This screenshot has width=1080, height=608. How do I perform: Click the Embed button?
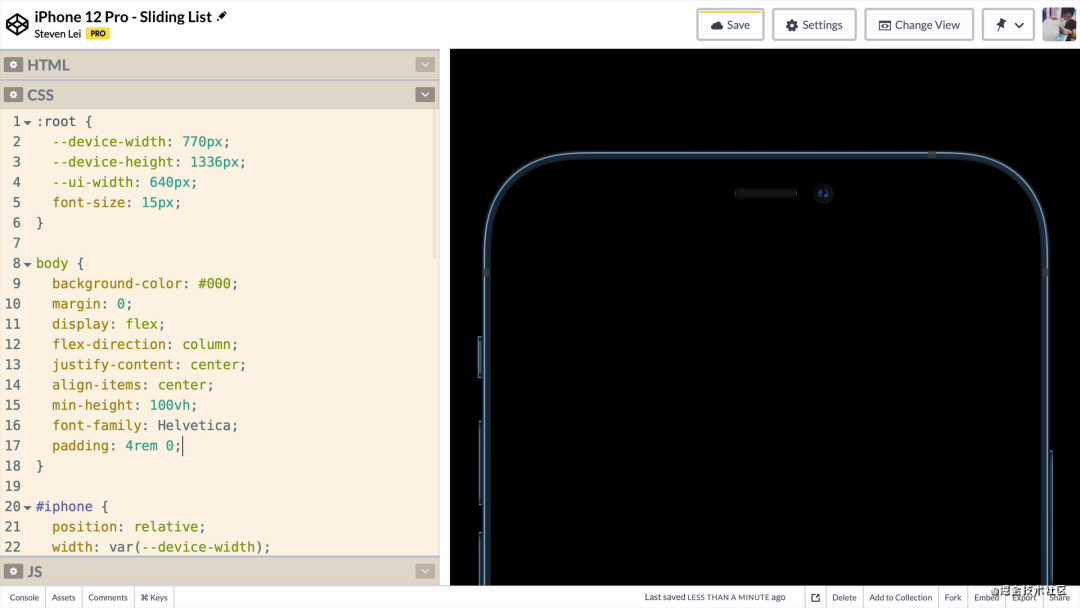986,598
